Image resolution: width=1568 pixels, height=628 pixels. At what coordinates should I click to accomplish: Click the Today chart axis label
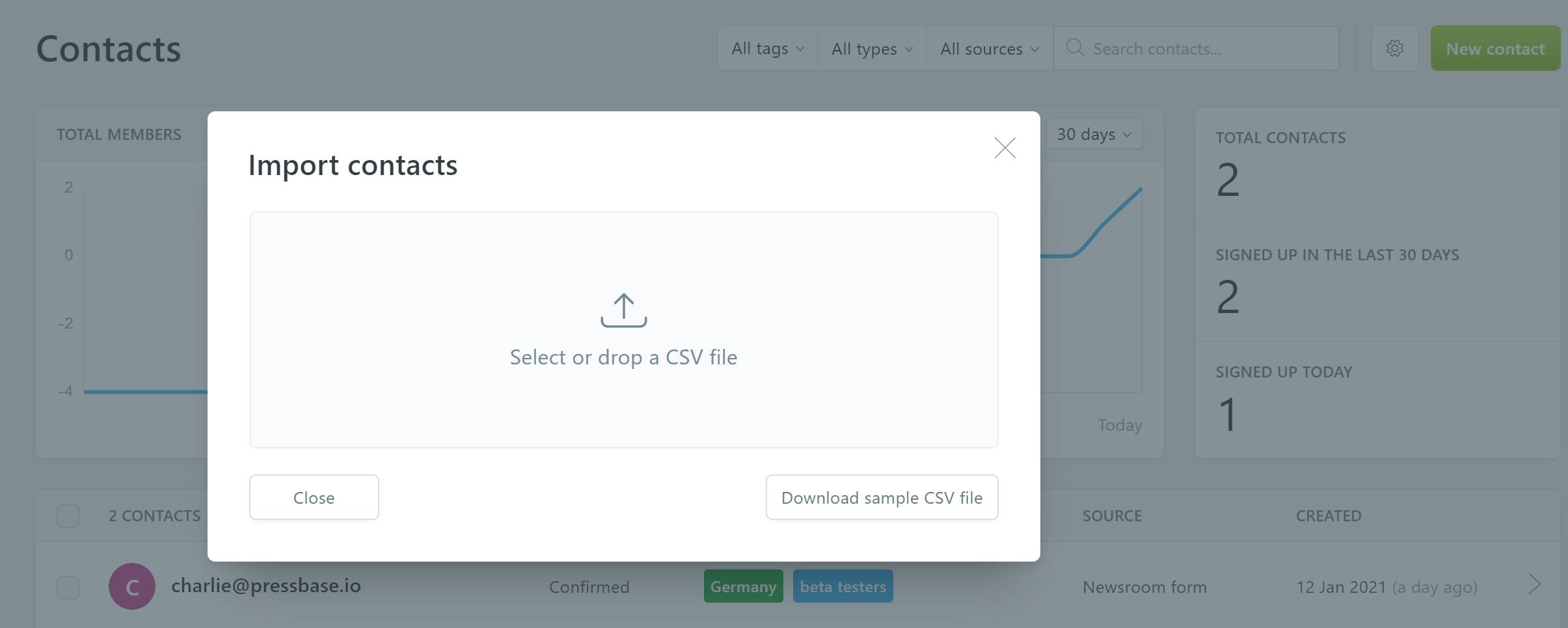pyautogui.click(x=1120, y=426)
